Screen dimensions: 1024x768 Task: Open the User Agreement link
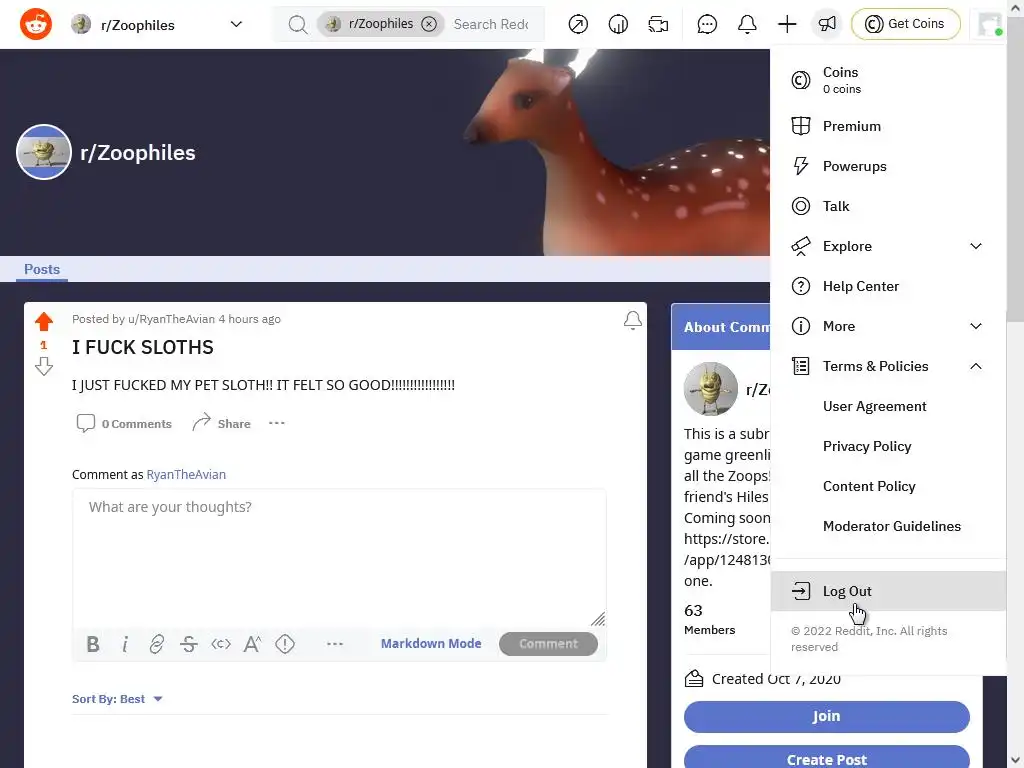[x=874, y=406]
